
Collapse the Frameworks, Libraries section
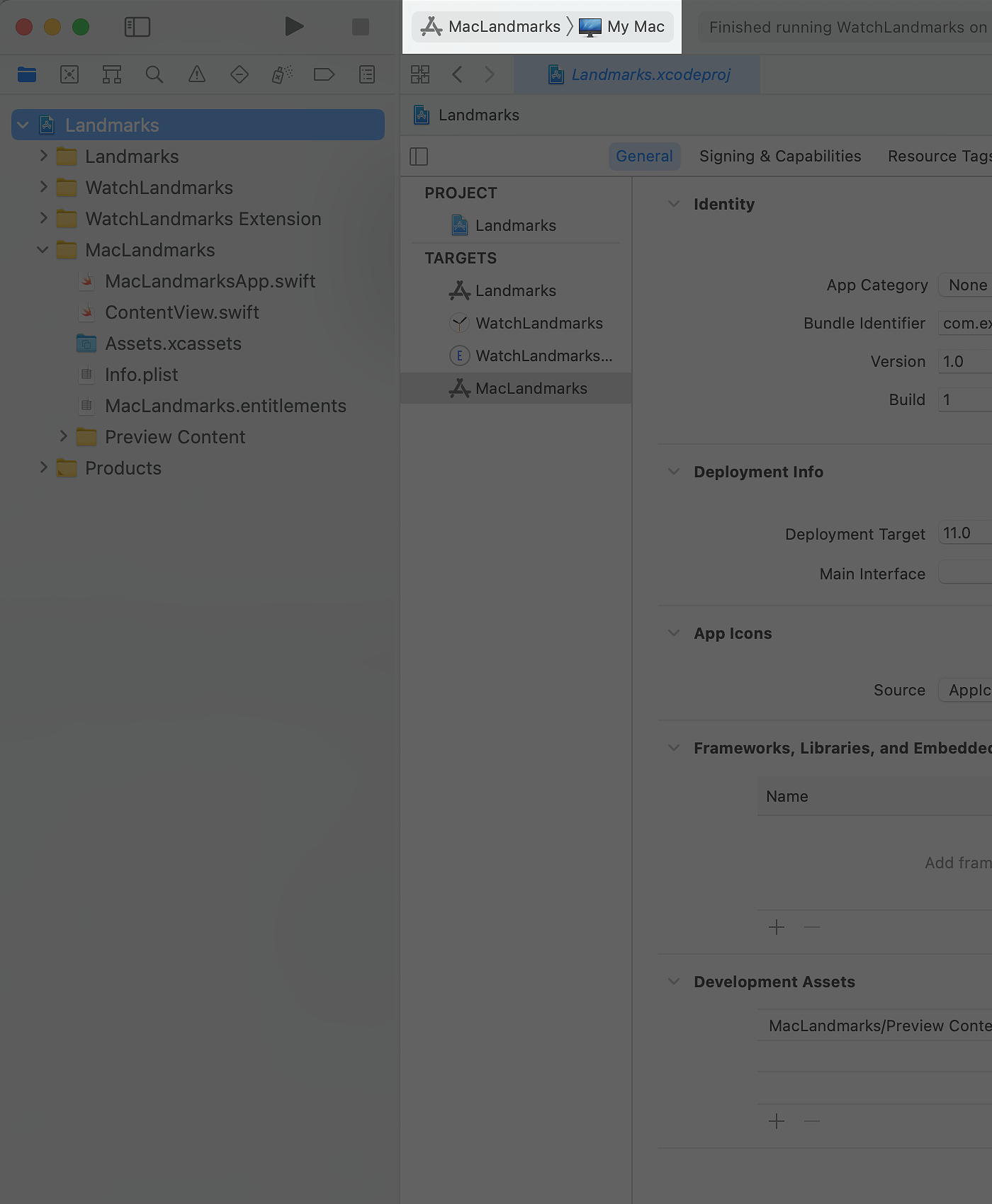pos(674,748)
